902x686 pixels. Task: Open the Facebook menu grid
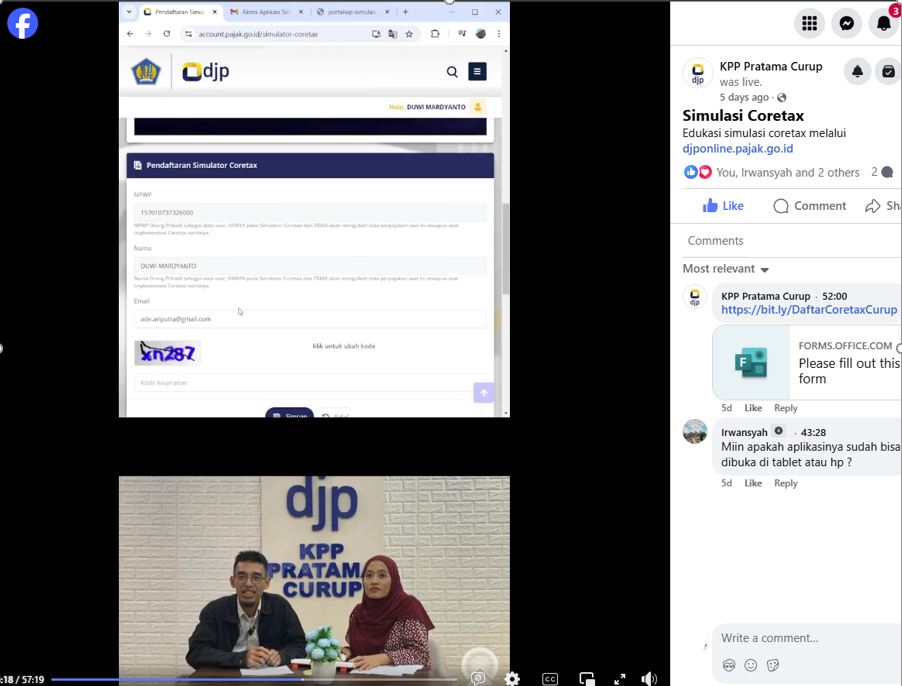[809, 23]
